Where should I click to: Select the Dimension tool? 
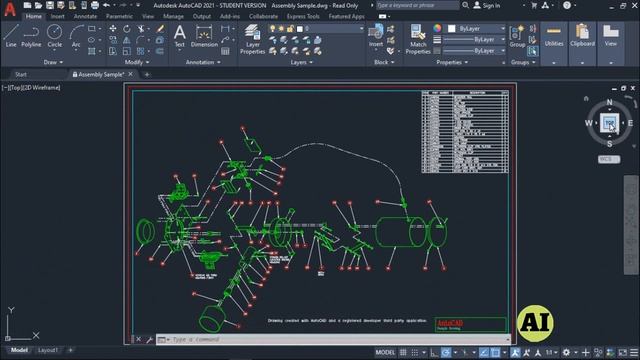[204, 36]
